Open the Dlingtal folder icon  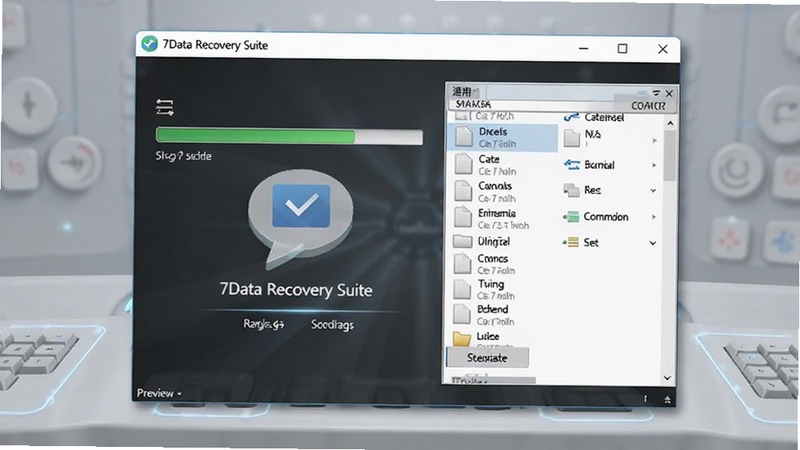click(x=463, y=241)
